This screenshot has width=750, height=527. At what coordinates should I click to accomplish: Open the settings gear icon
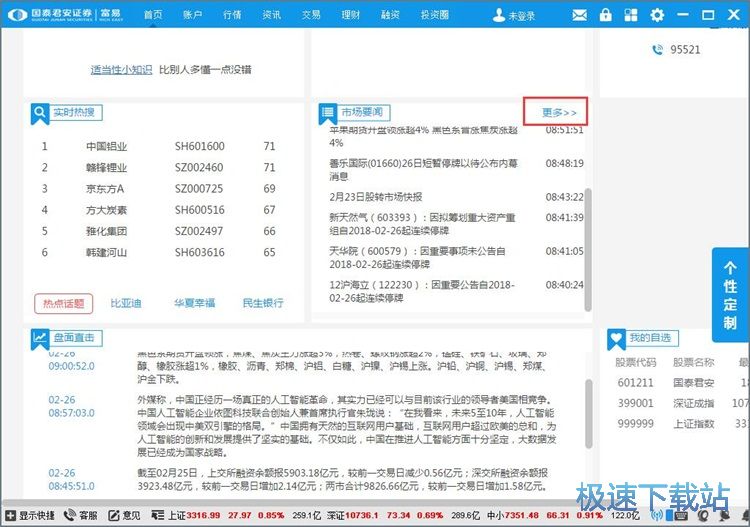pos(657,15)
